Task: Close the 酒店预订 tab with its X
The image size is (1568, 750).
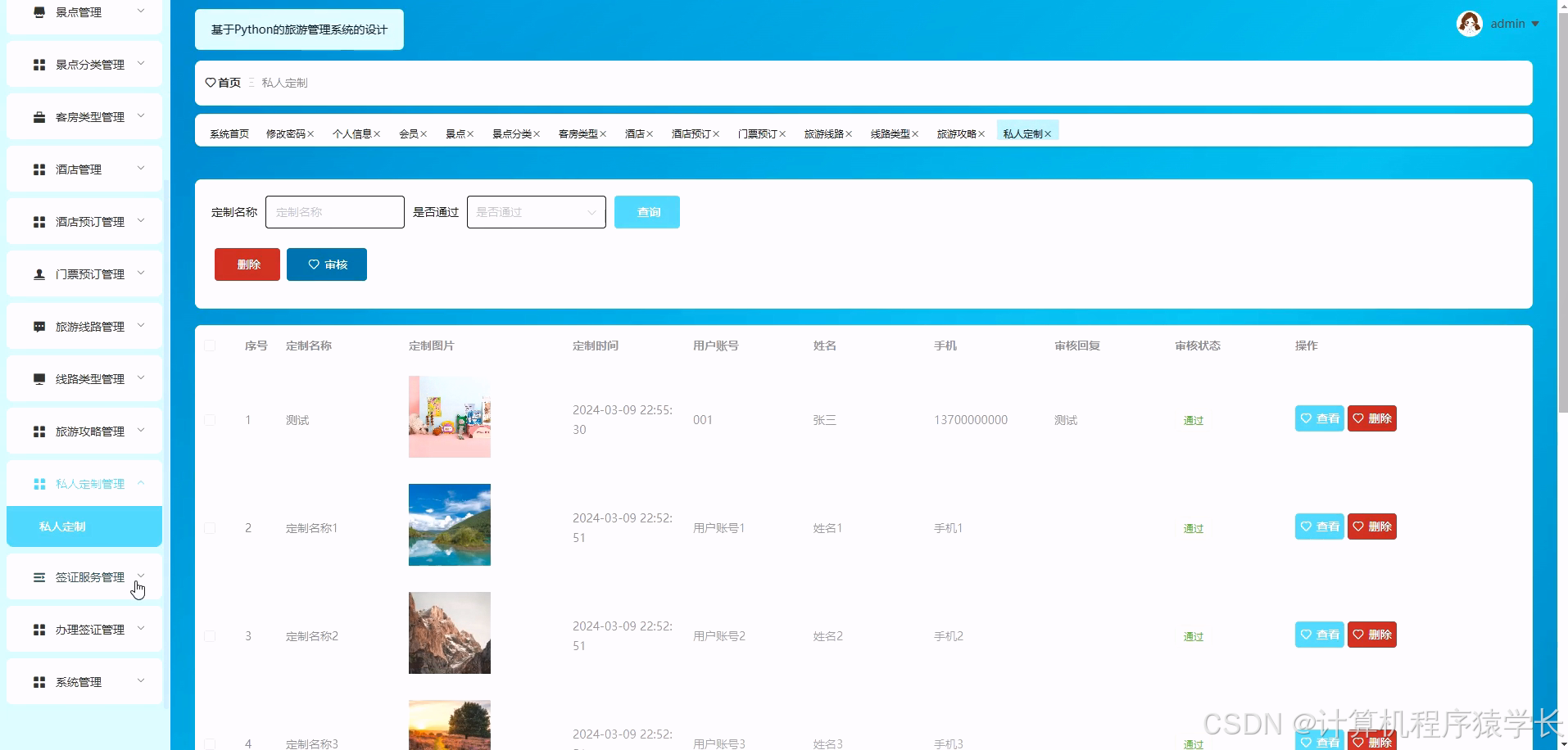Action: tap(716, 134)
